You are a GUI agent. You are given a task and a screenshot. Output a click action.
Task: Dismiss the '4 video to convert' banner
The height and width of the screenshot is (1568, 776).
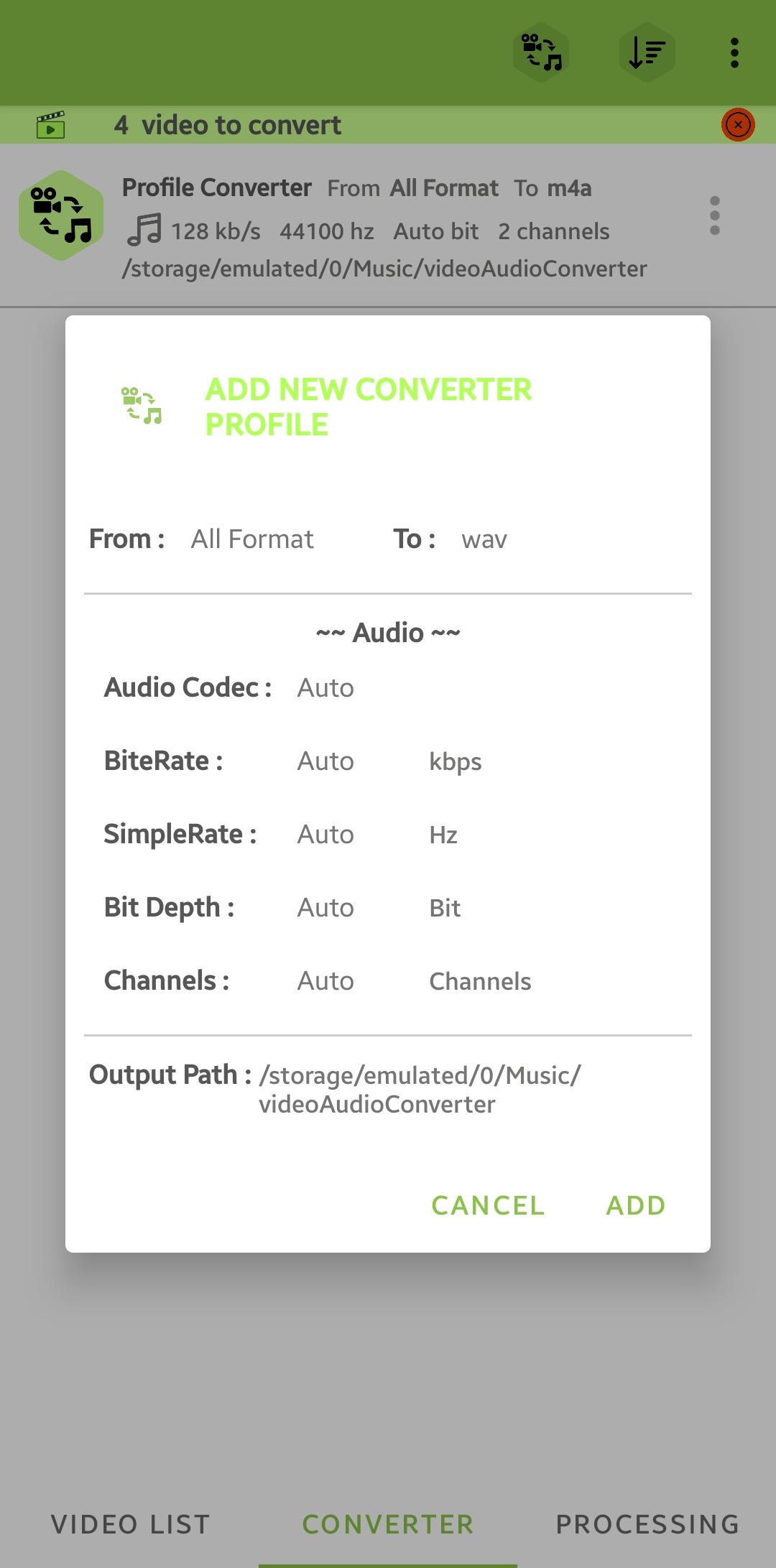738,125
